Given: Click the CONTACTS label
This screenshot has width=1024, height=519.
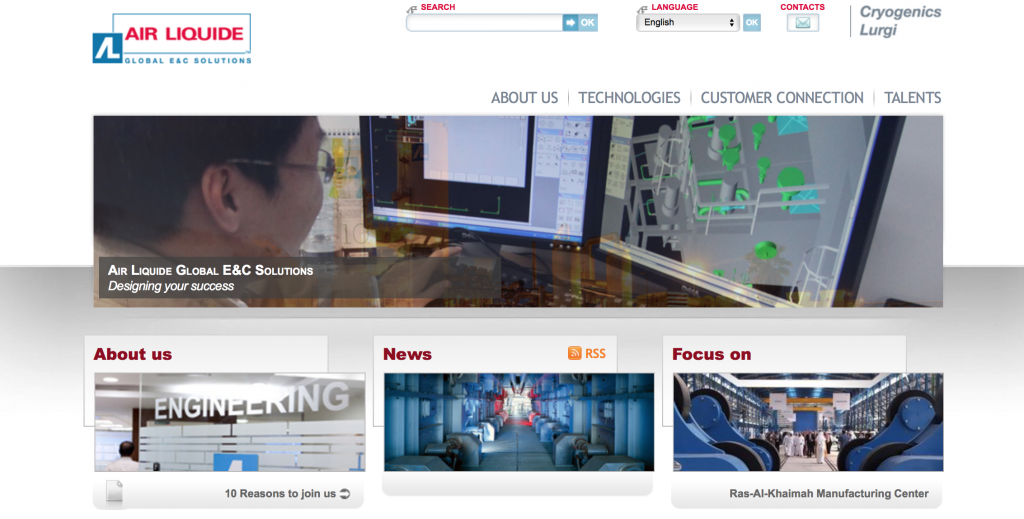Looking at the screenshot, I should [802, 7].
